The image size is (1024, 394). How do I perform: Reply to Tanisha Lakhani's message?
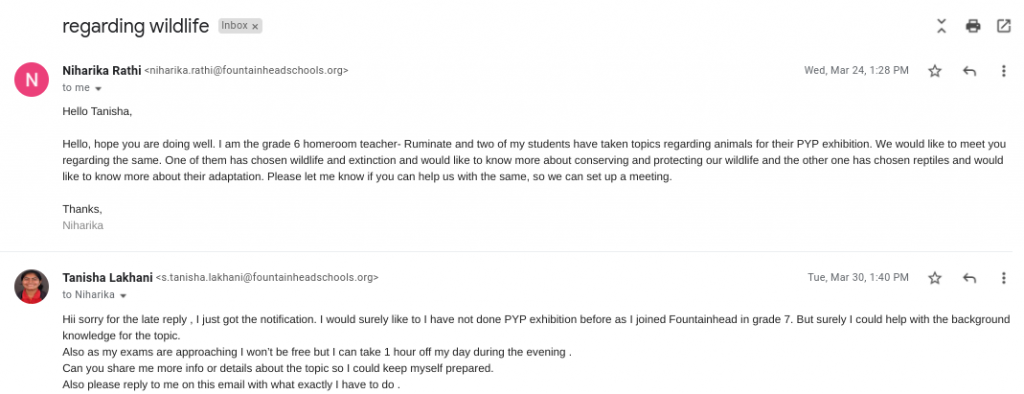tap(970, 278)
